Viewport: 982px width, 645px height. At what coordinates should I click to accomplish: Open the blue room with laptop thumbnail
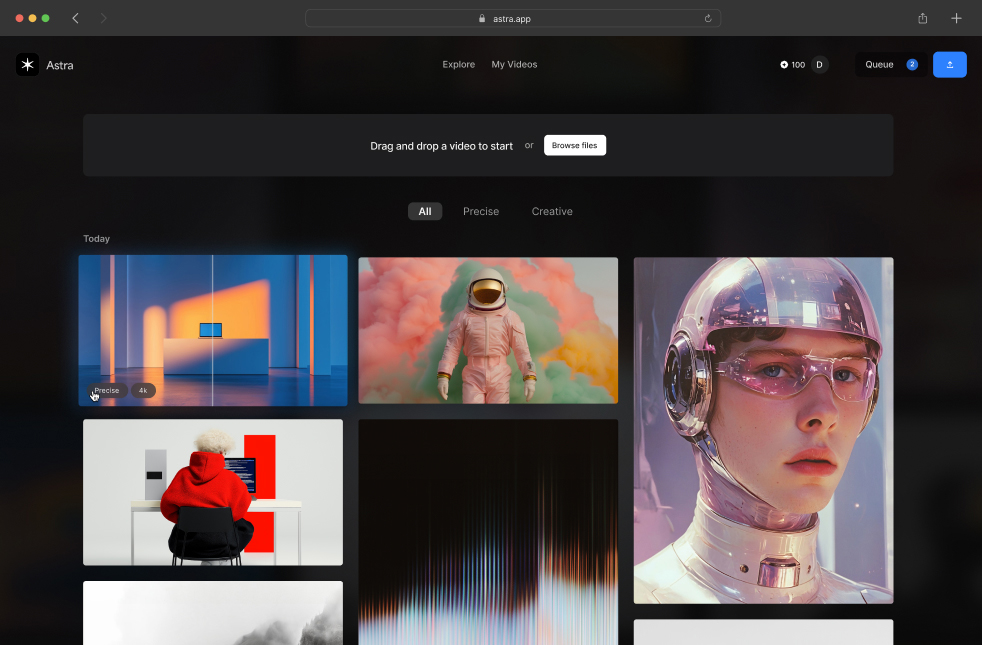213,330
